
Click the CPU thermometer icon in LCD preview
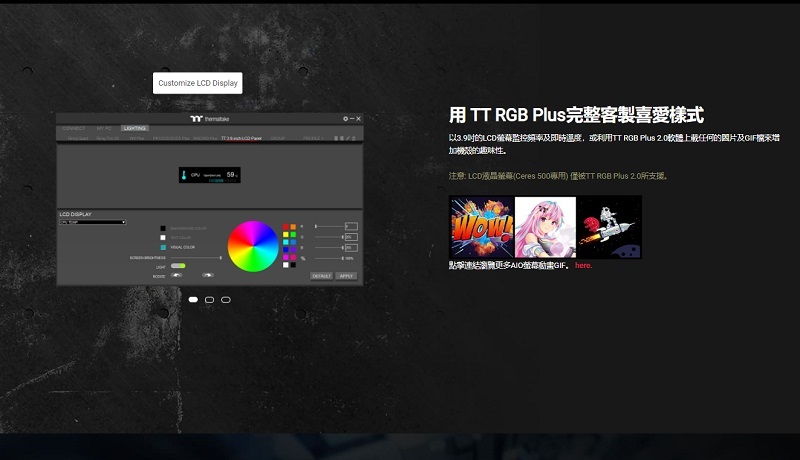pyautogui.click(x=184, y=175)
